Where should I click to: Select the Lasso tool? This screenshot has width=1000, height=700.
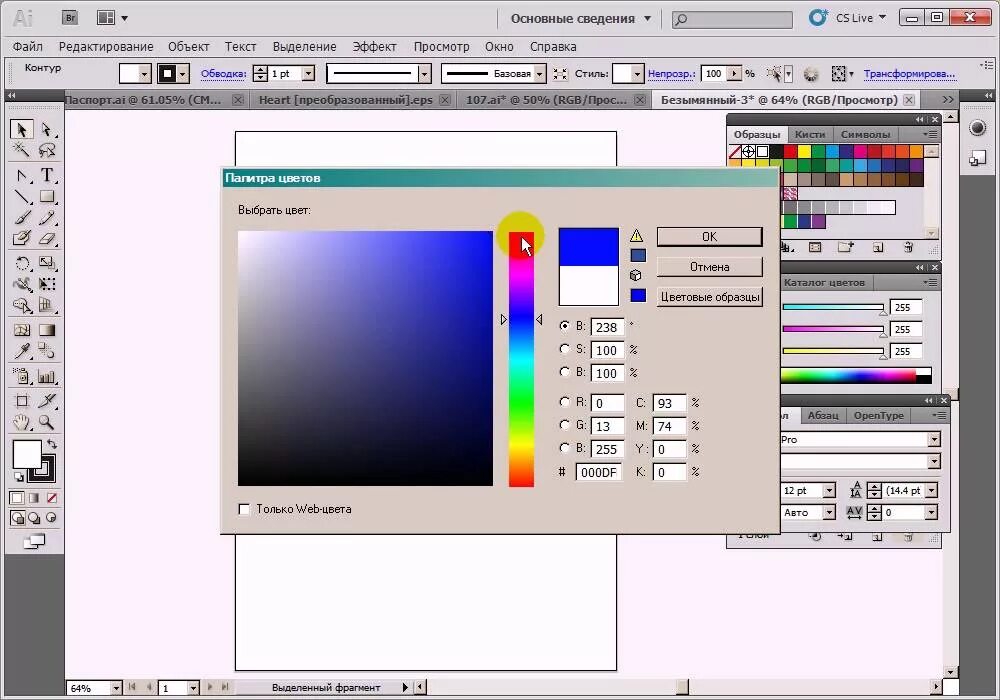47,150
